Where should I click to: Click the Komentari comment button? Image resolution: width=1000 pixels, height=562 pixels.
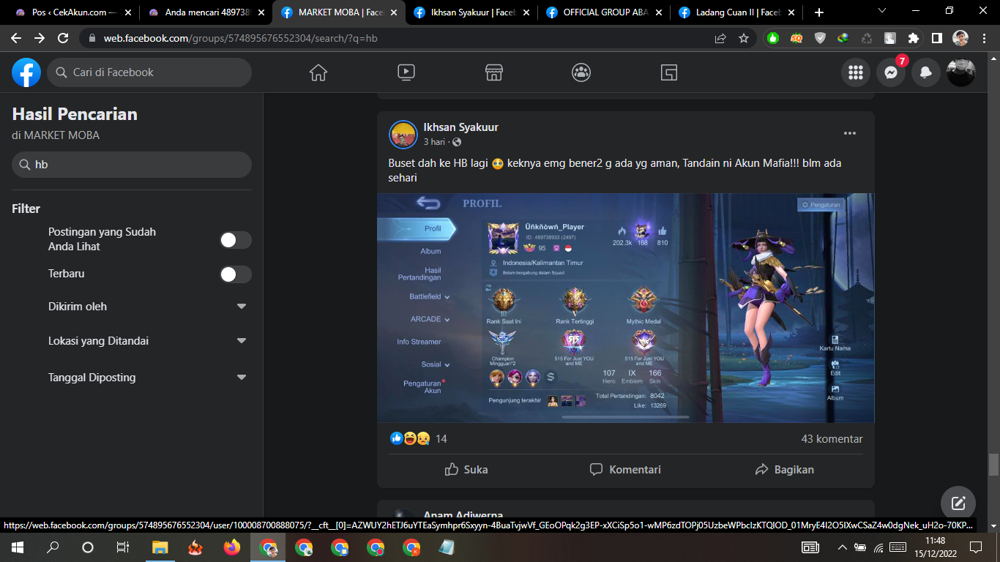pyautogui.click(x=625, y=470)
